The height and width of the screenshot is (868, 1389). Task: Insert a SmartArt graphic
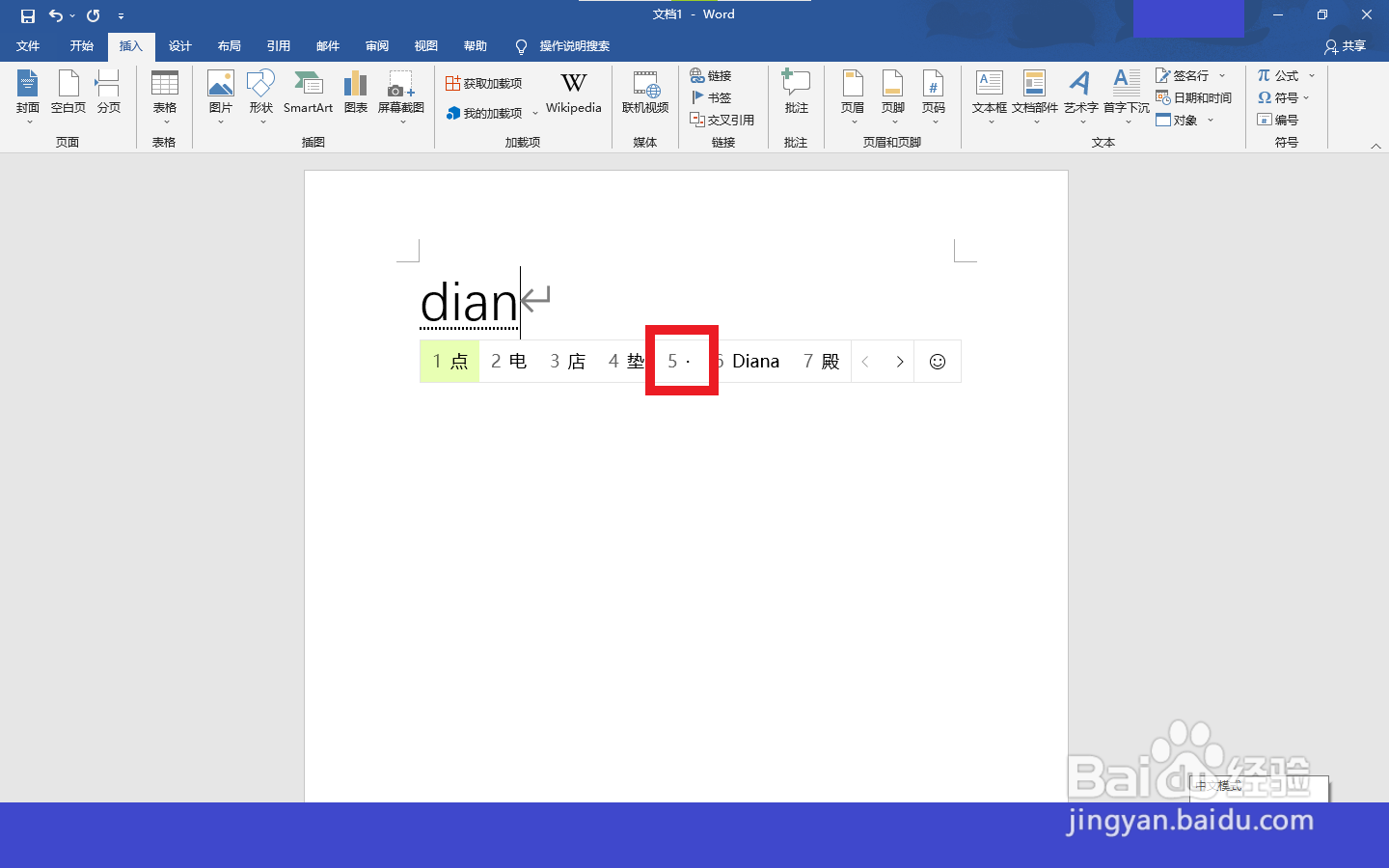[308, 95]
